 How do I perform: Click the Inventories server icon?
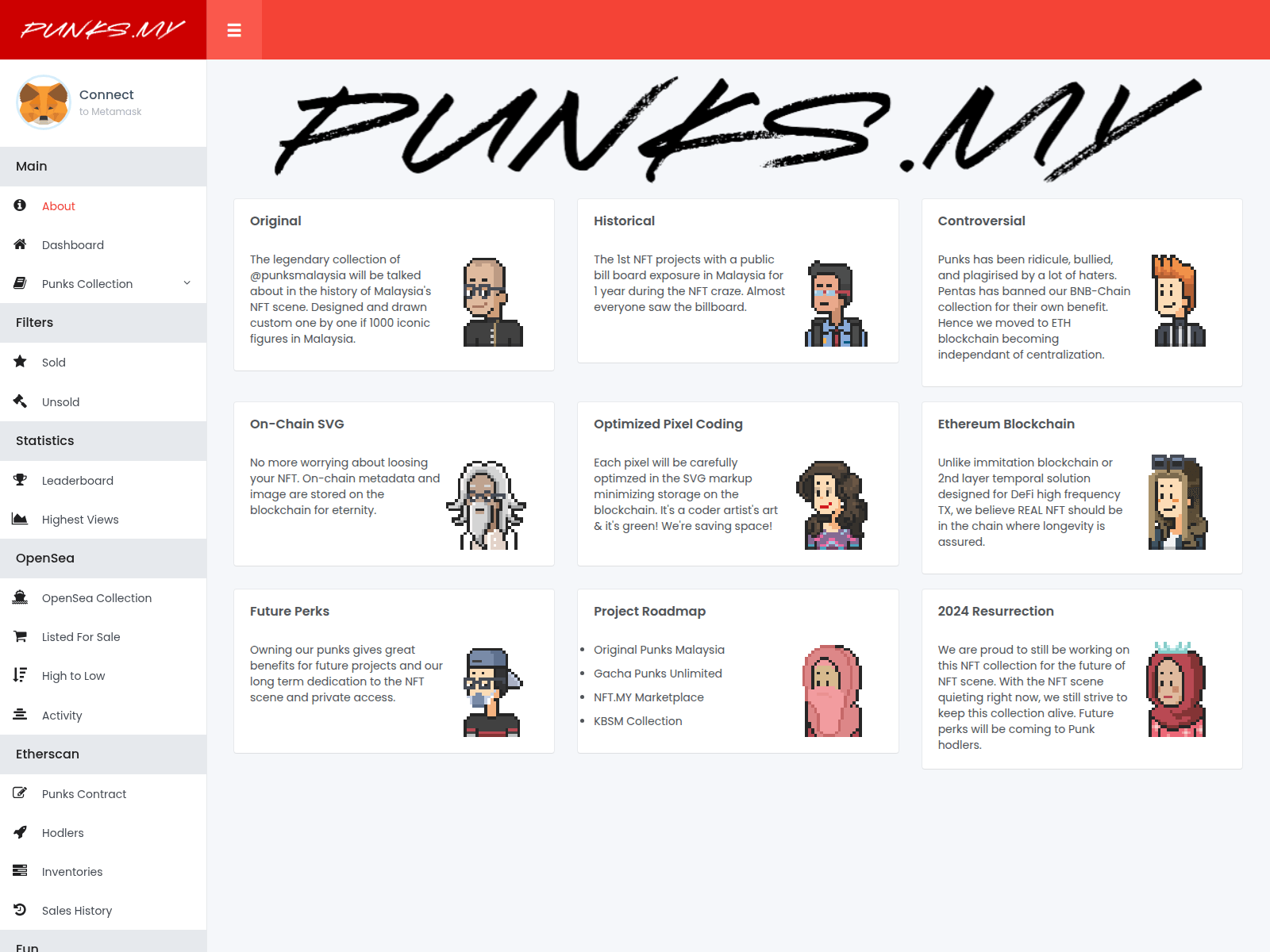(x=20, y=871)
